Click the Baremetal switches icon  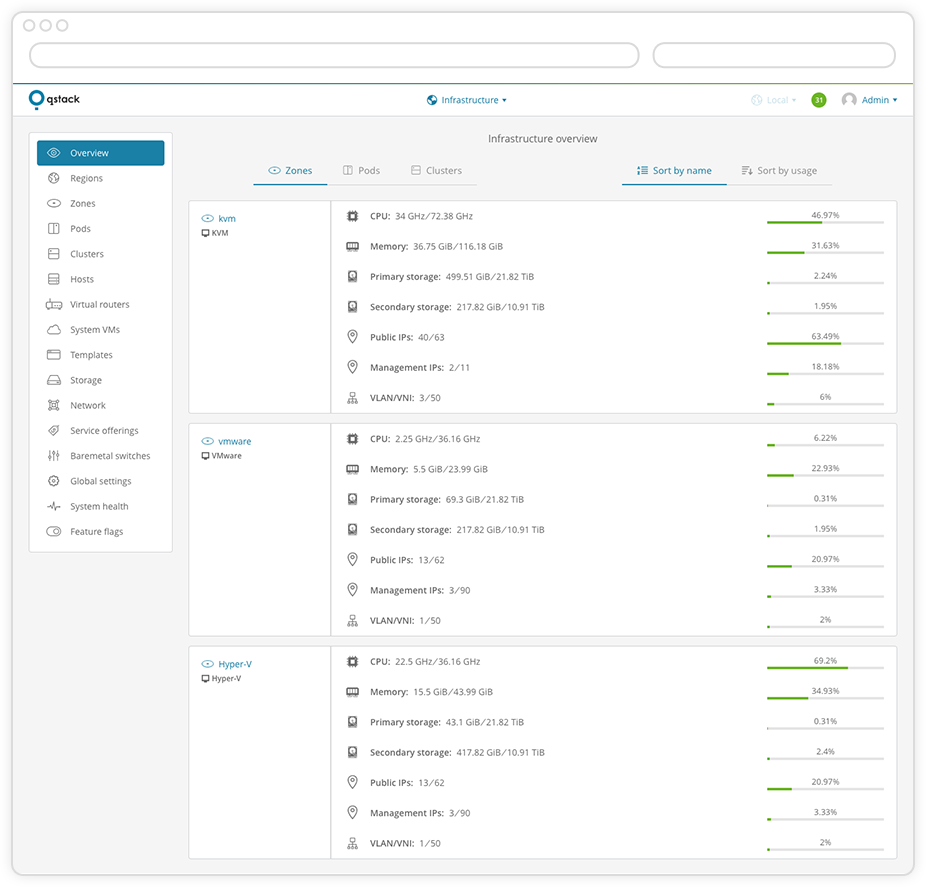tap(54, 456)
